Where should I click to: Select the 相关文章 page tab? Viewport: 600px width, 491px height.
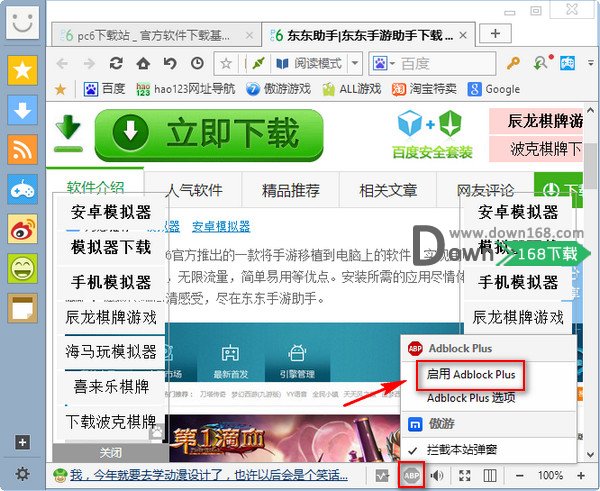pos(388,190)
